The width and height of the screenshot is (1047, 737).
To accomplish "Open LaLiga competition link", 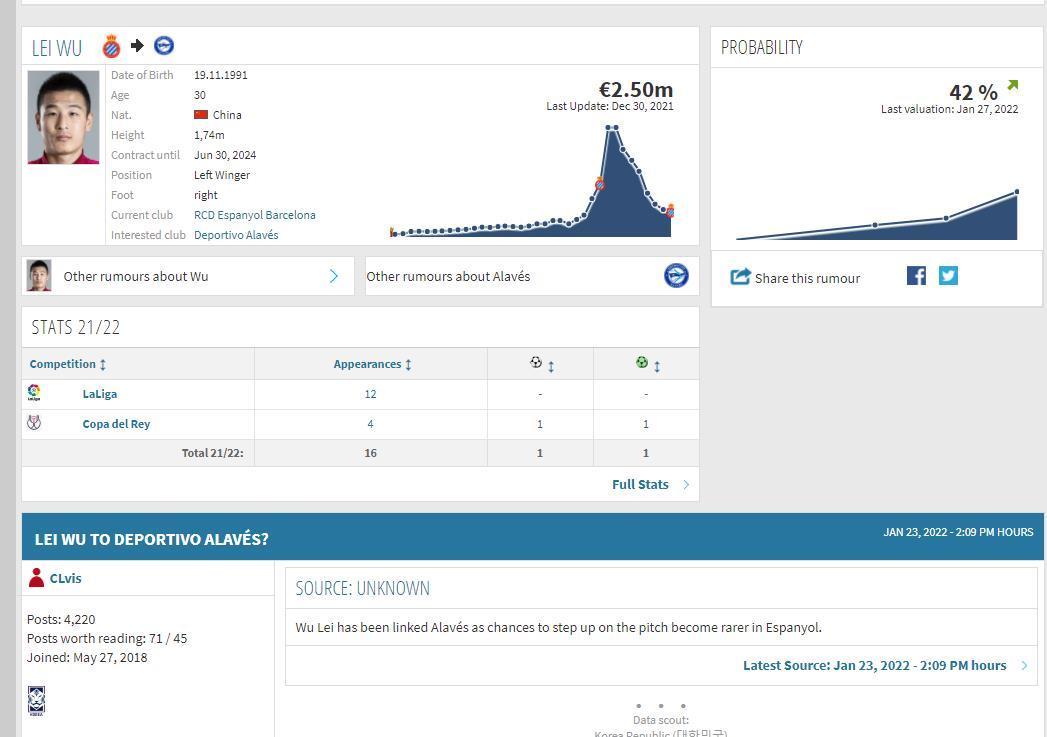I will coord(99,394).
